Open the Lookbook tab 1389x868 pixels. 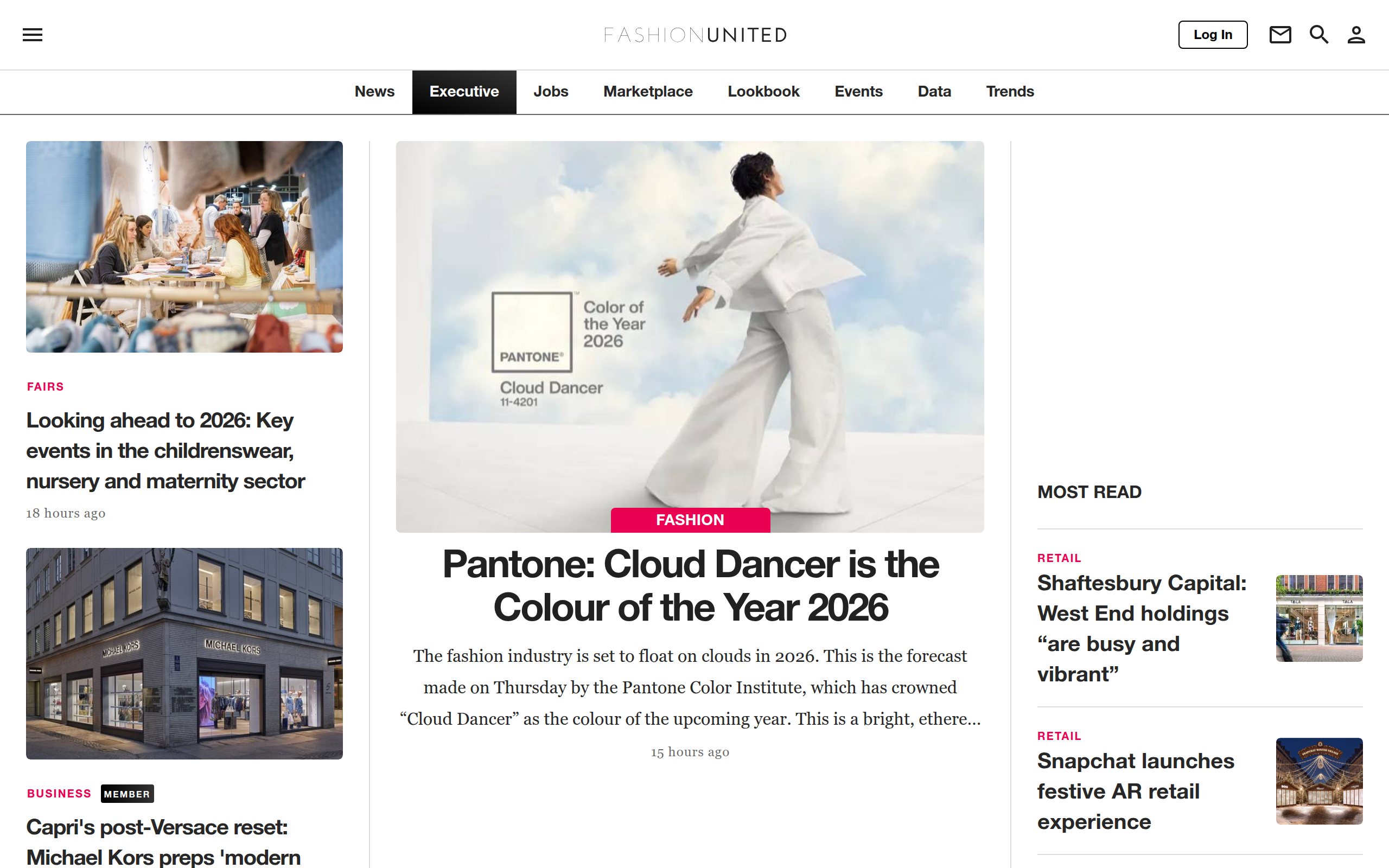click(763, 91)
